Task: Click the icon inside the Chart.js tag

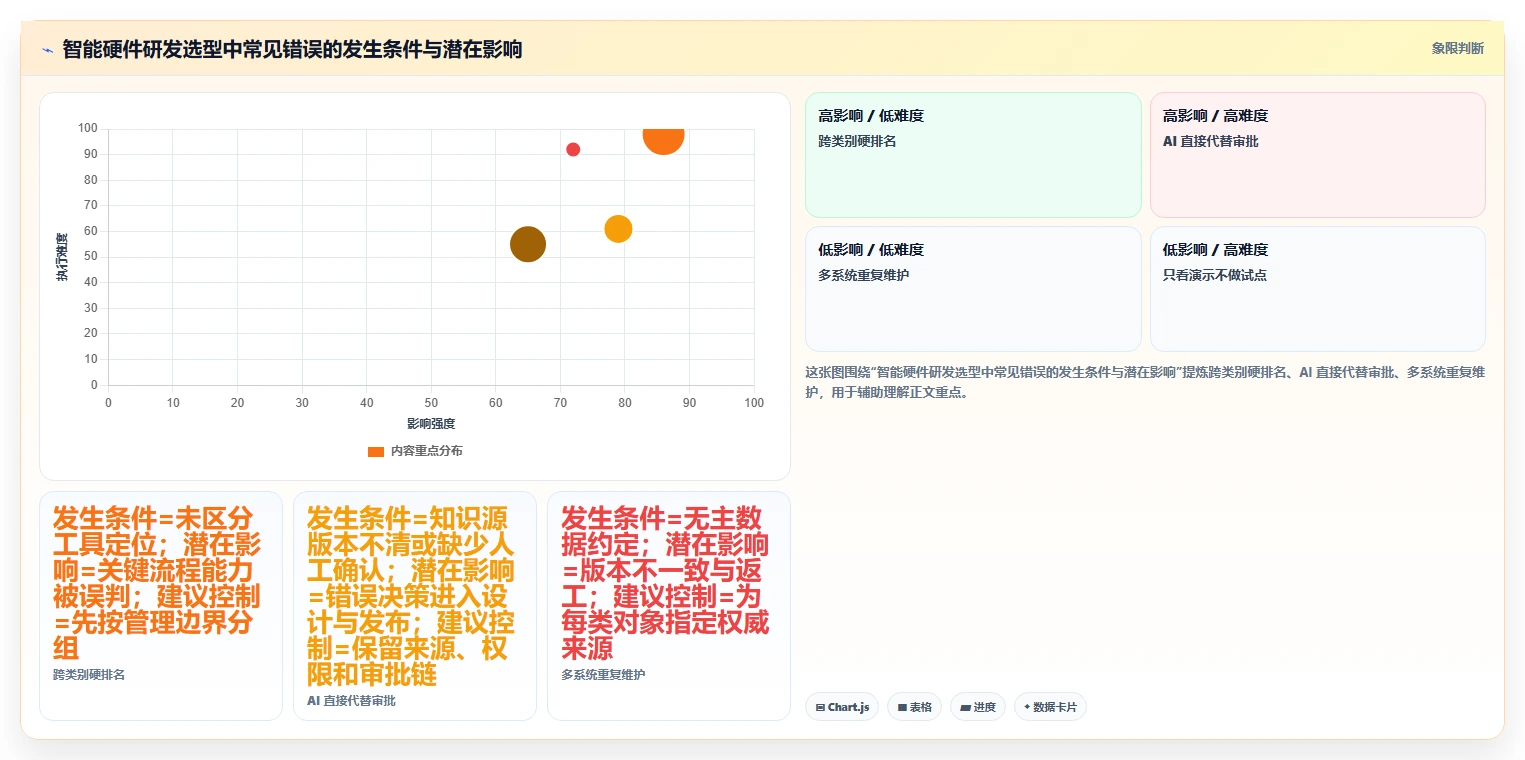Action: coord(820,707)
